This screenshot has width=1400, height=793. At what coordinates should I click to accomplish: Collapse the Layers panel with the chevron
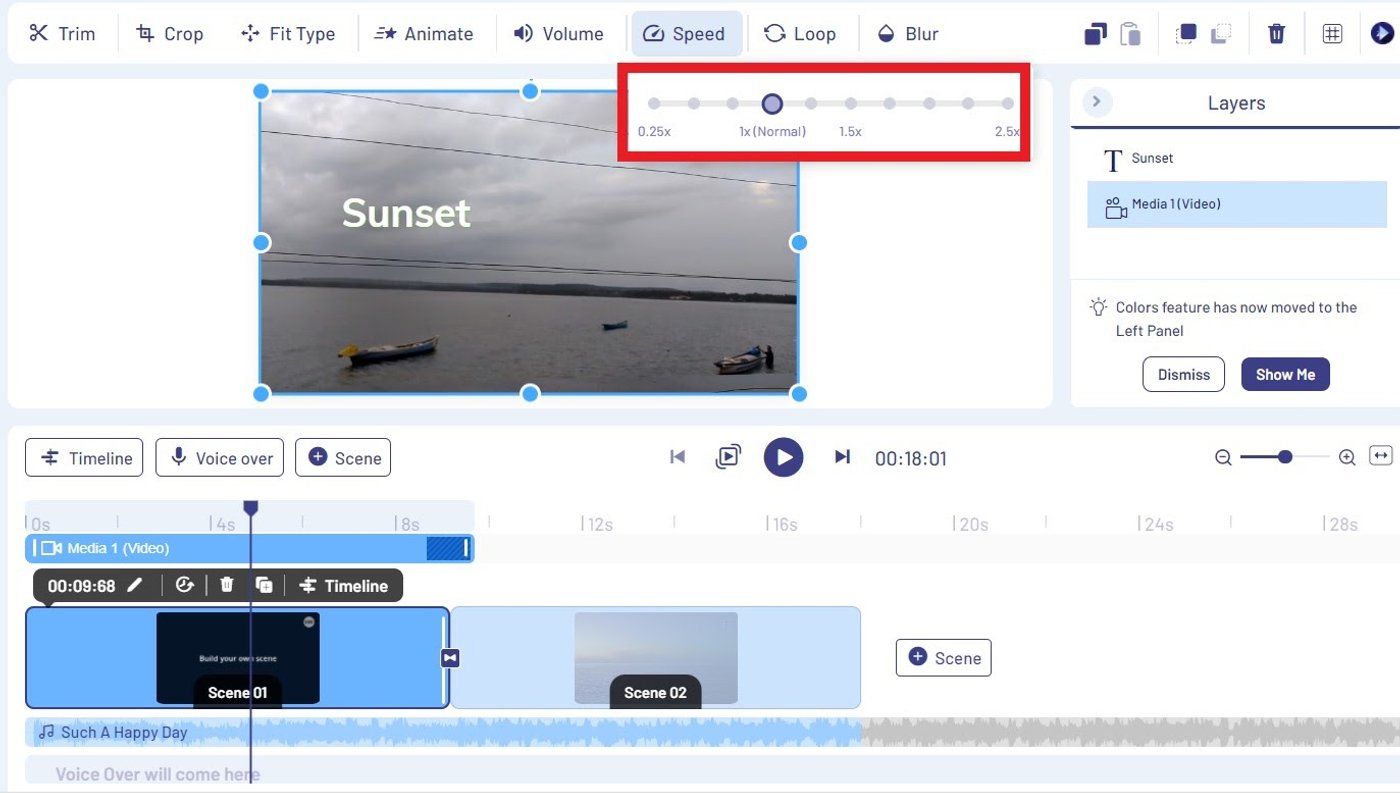[x=1096, y=101]
